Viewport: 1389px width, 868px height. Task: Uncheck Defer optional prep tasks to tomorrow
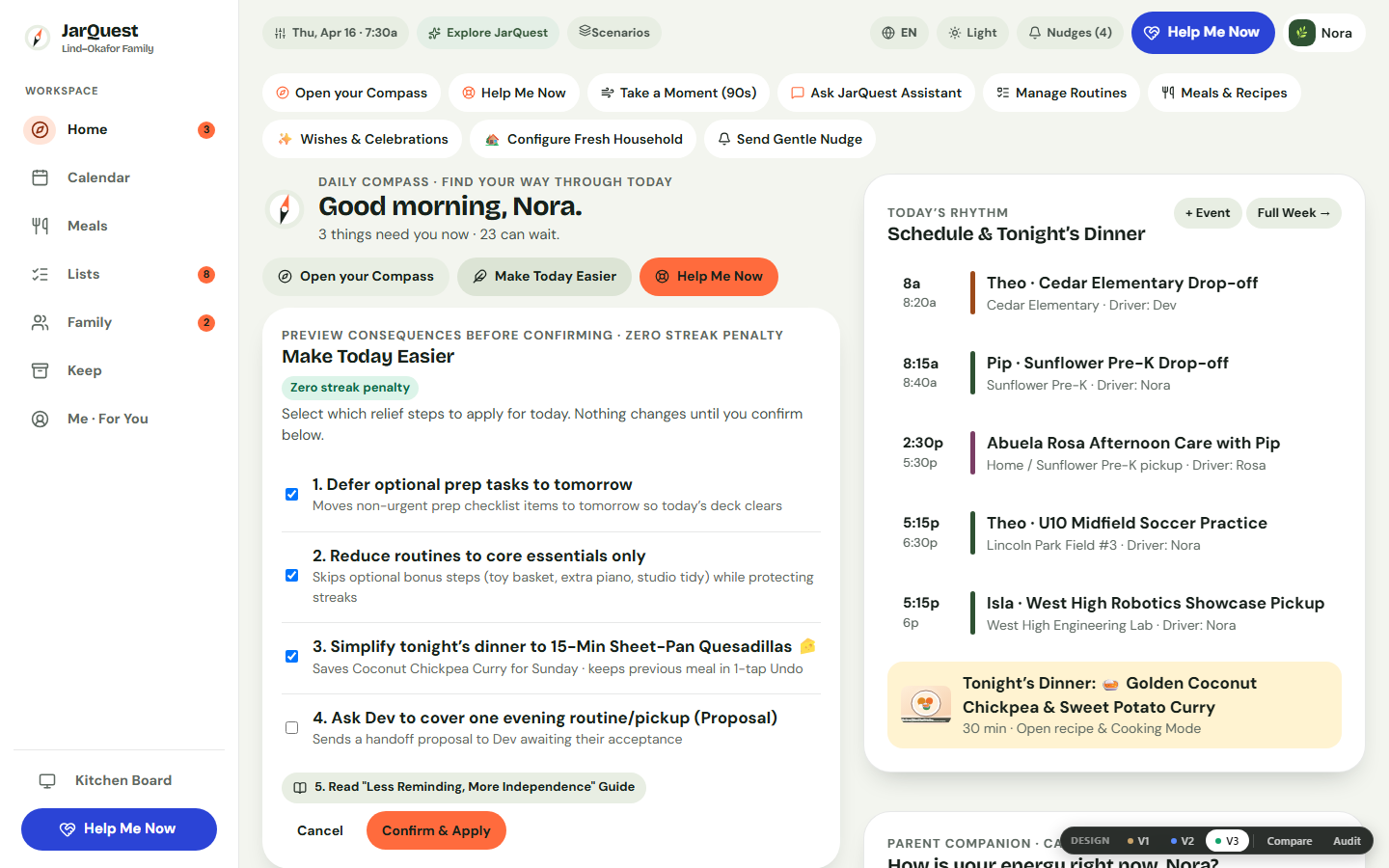291,495
